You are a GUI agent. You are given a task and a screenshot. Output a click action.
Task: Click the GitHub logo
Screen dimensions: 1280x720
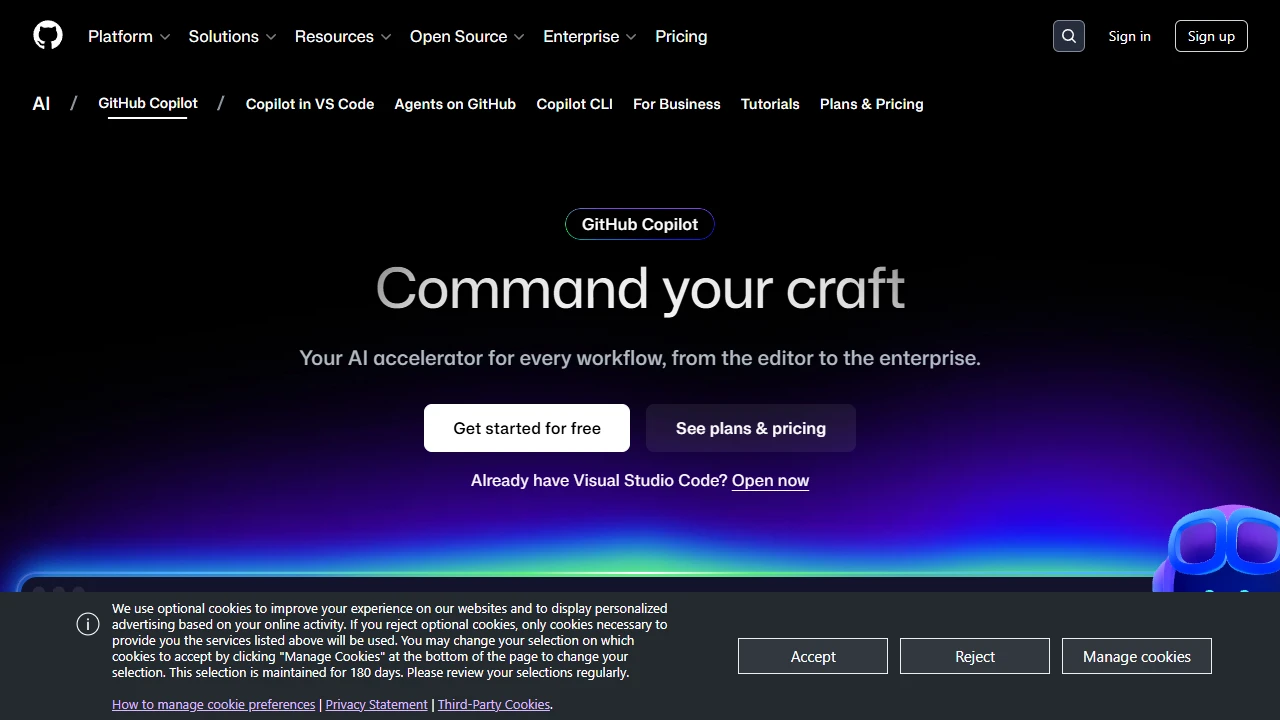pos(47,35)
